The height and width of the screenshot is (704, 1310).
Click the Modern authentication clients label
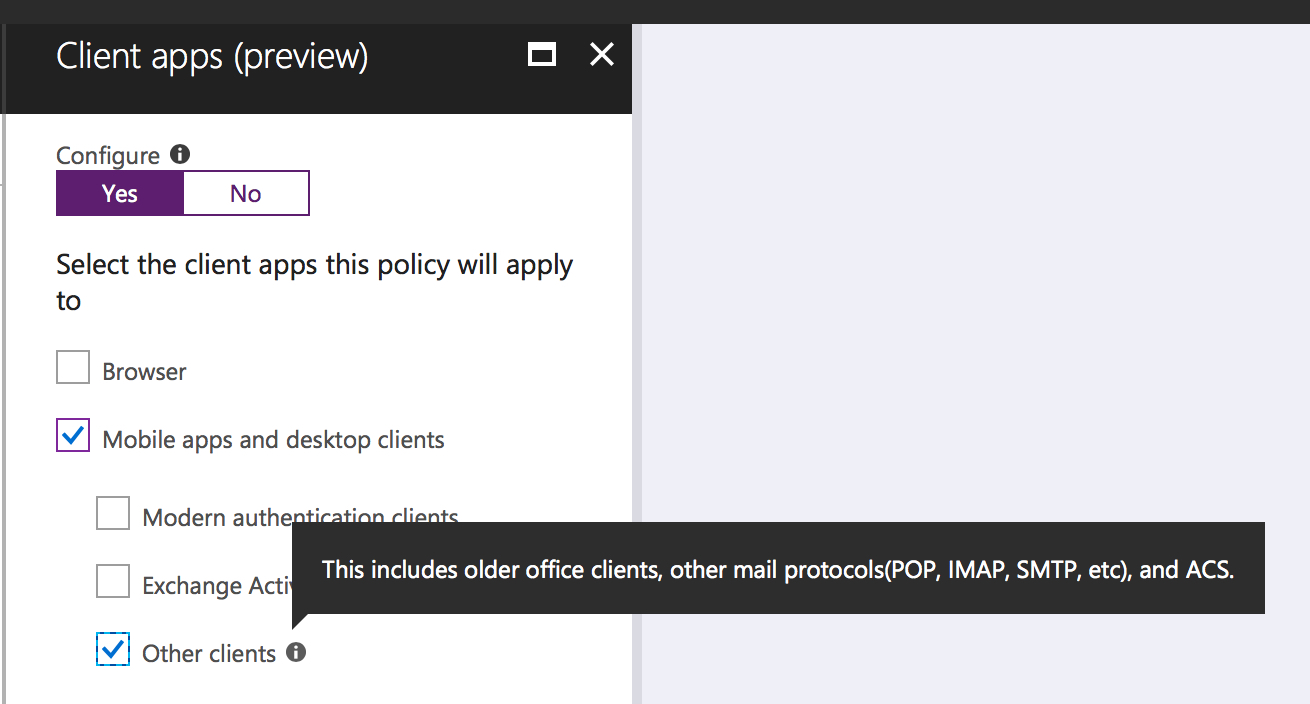coord(300,516)
